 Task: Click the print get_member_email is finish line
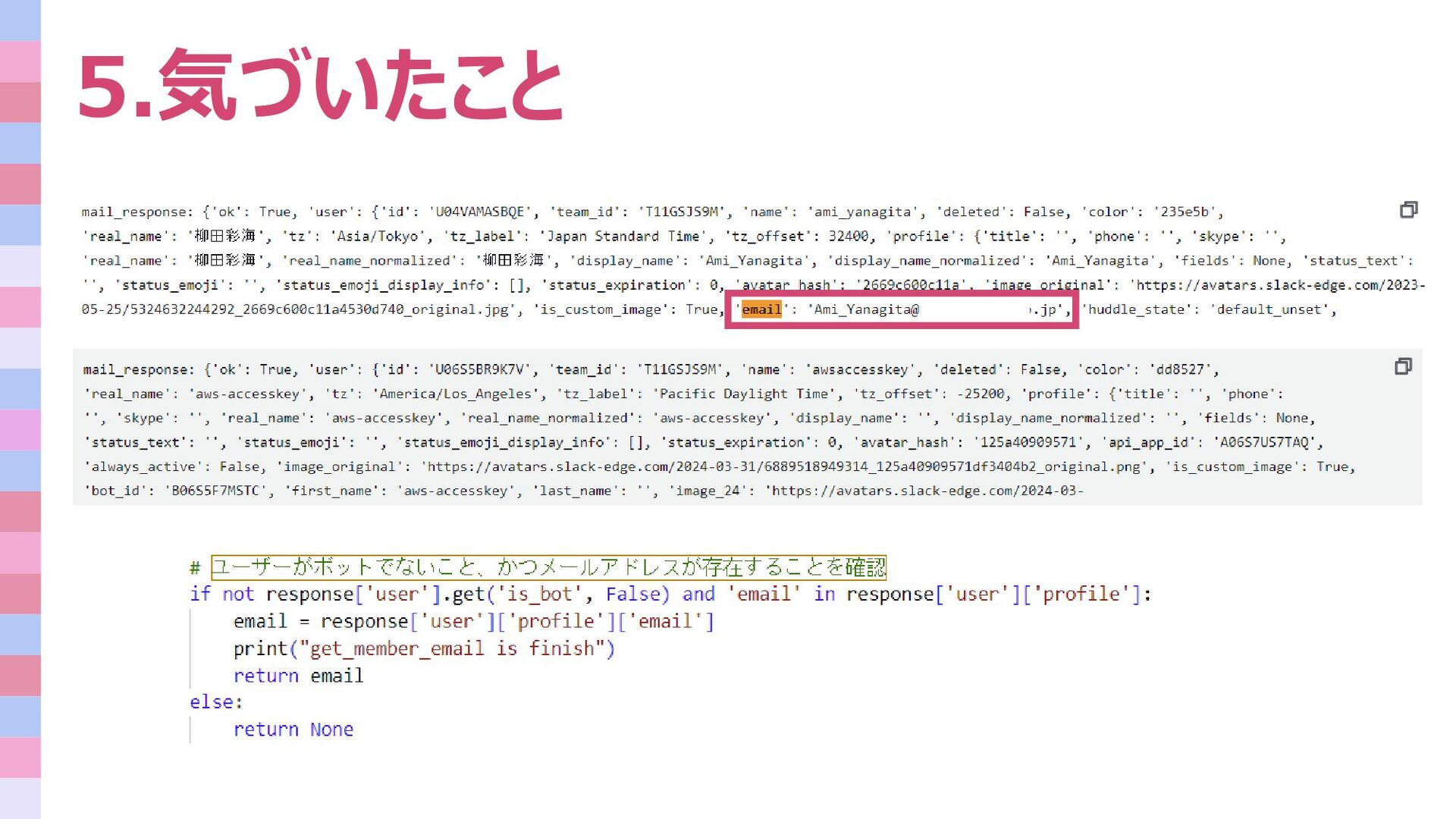click(424, 648)
